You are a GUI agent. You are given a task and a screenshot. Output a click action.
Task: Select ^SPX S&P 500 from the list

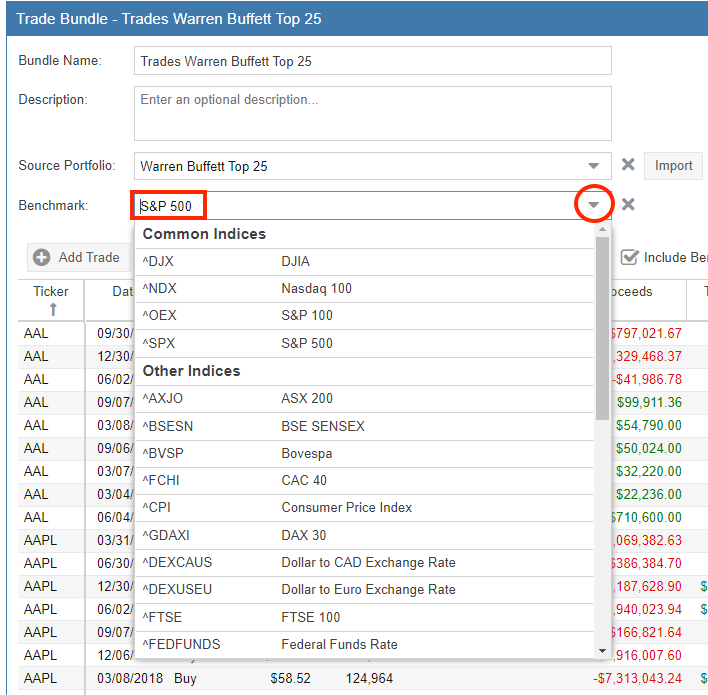coord(364,343)
